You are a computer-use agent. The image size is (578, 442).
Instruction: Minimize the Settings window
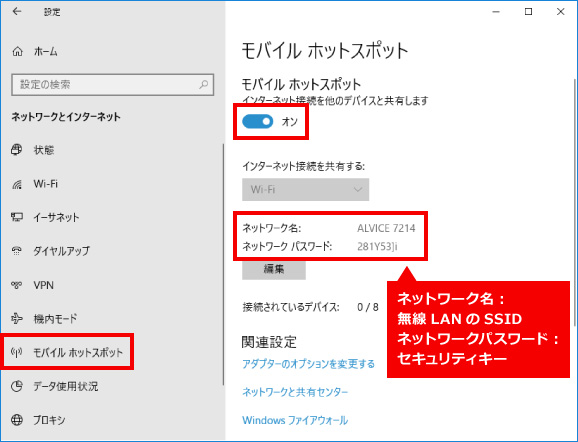point(496,12)
